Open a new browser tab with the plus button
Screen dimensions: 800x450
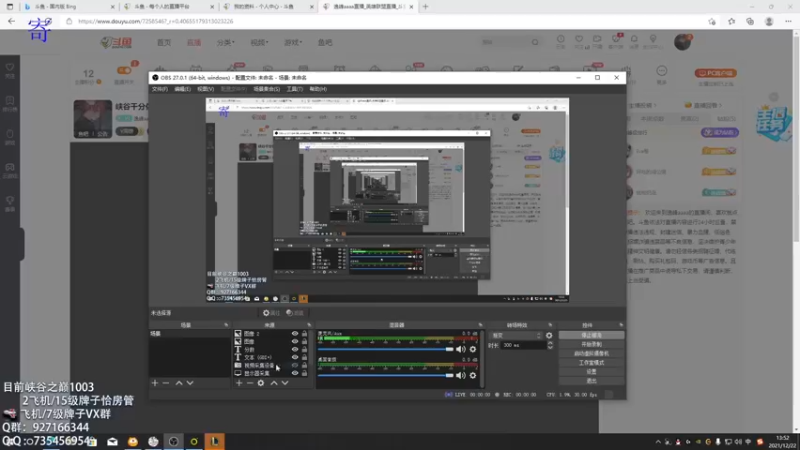tap(425, 7)
